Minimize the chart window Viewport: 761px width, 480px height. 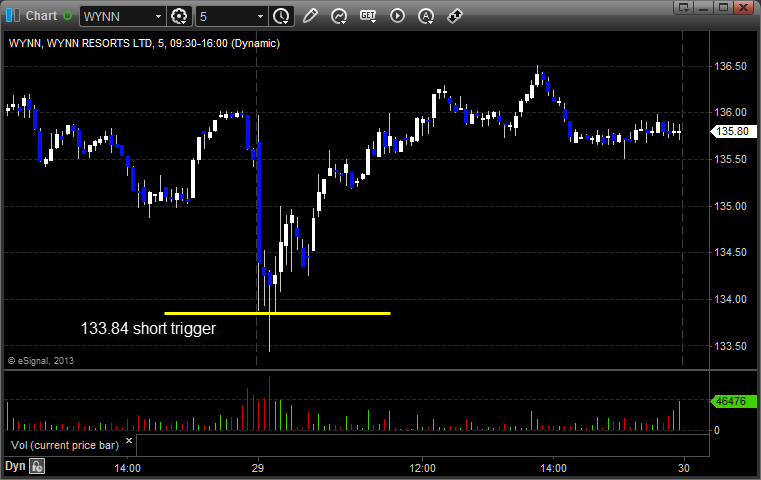tap(704, 7)
